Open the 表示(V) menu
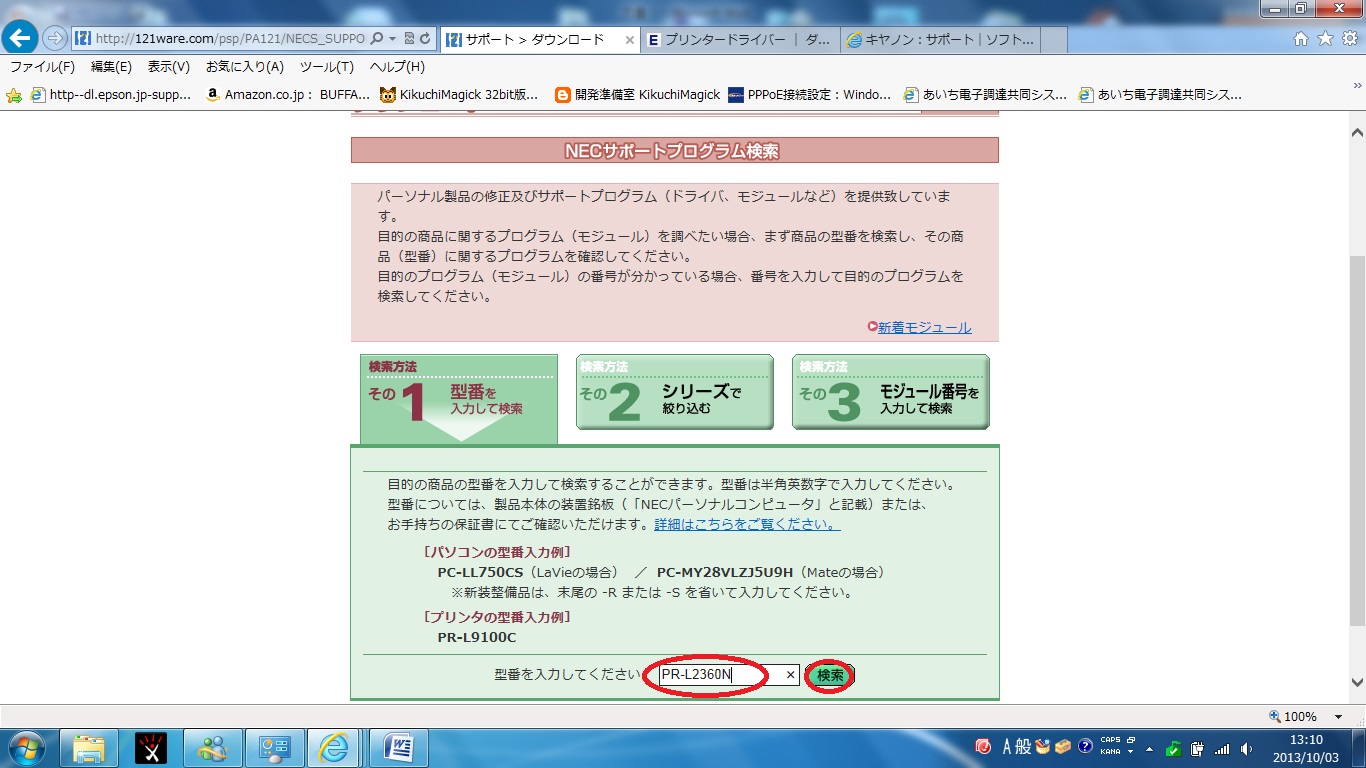1366x768 pixels. click(169, 67)
